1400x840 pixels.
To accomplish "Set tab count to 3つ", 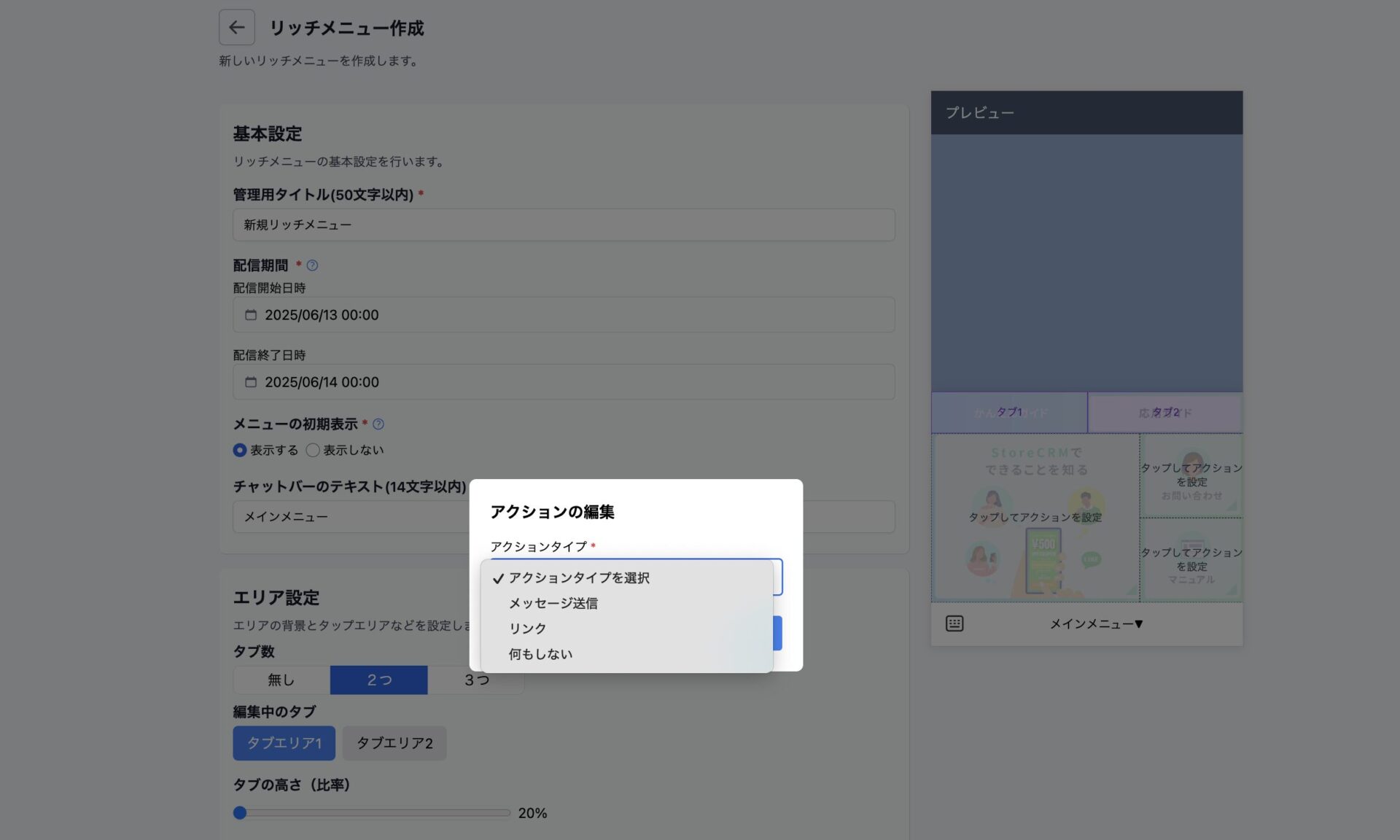I will tap(477, 680).
